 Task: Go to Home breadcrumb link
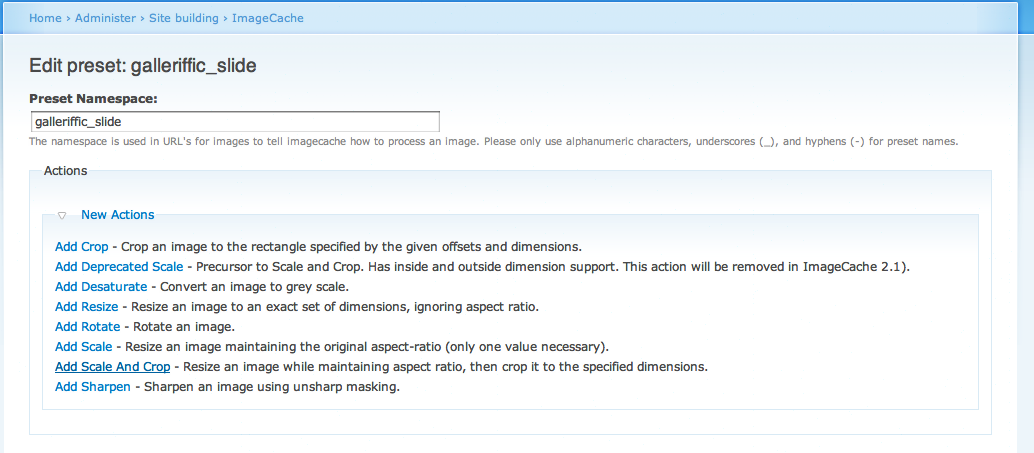click(x=45, y=18)
